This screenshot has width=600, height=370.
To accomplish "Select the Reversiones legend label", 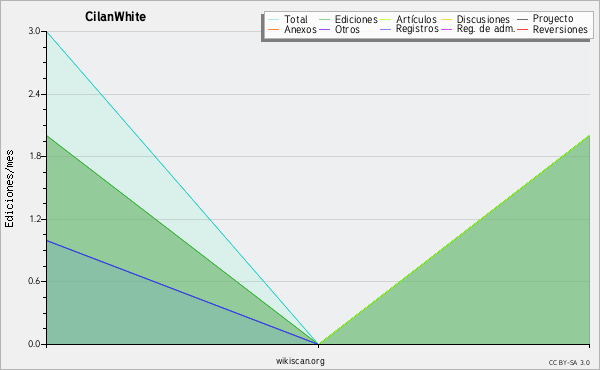I will (x=560, y=29).
